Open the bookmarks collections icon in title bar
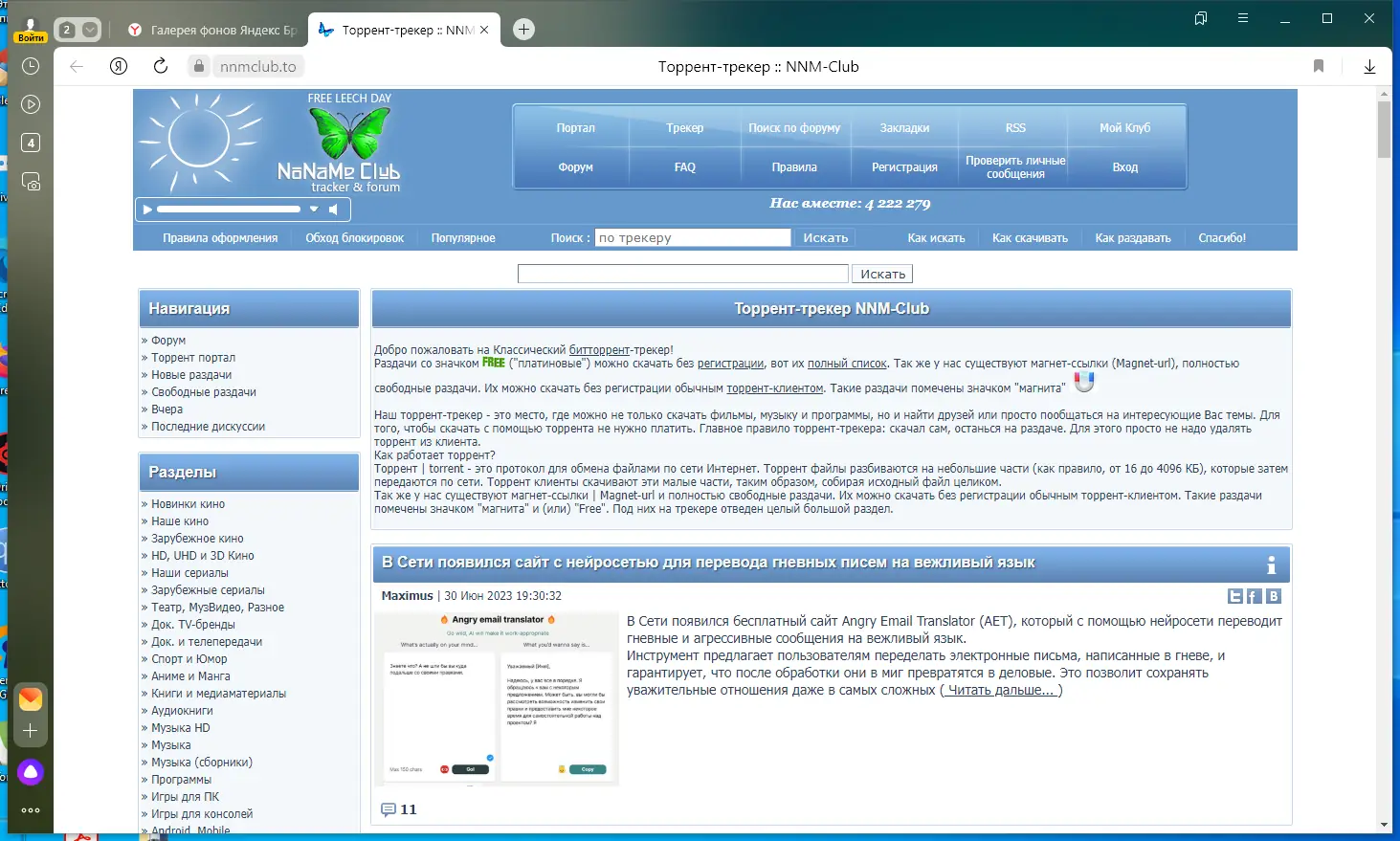The width and height of the screenshot is (1400, 841). coord(1201,18)
